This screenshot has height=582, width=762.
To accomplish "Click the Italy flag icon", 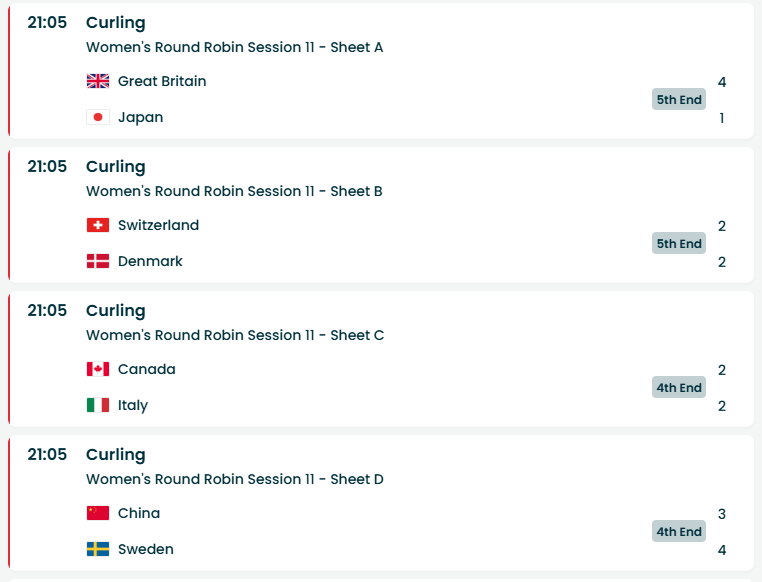I will [x=98, y=405].
